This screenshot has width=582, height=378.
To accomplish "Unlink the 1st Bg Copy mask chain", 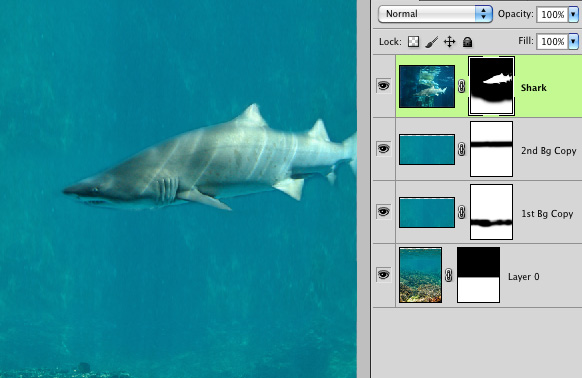I will pyautogui.click(x=461, y=213).
